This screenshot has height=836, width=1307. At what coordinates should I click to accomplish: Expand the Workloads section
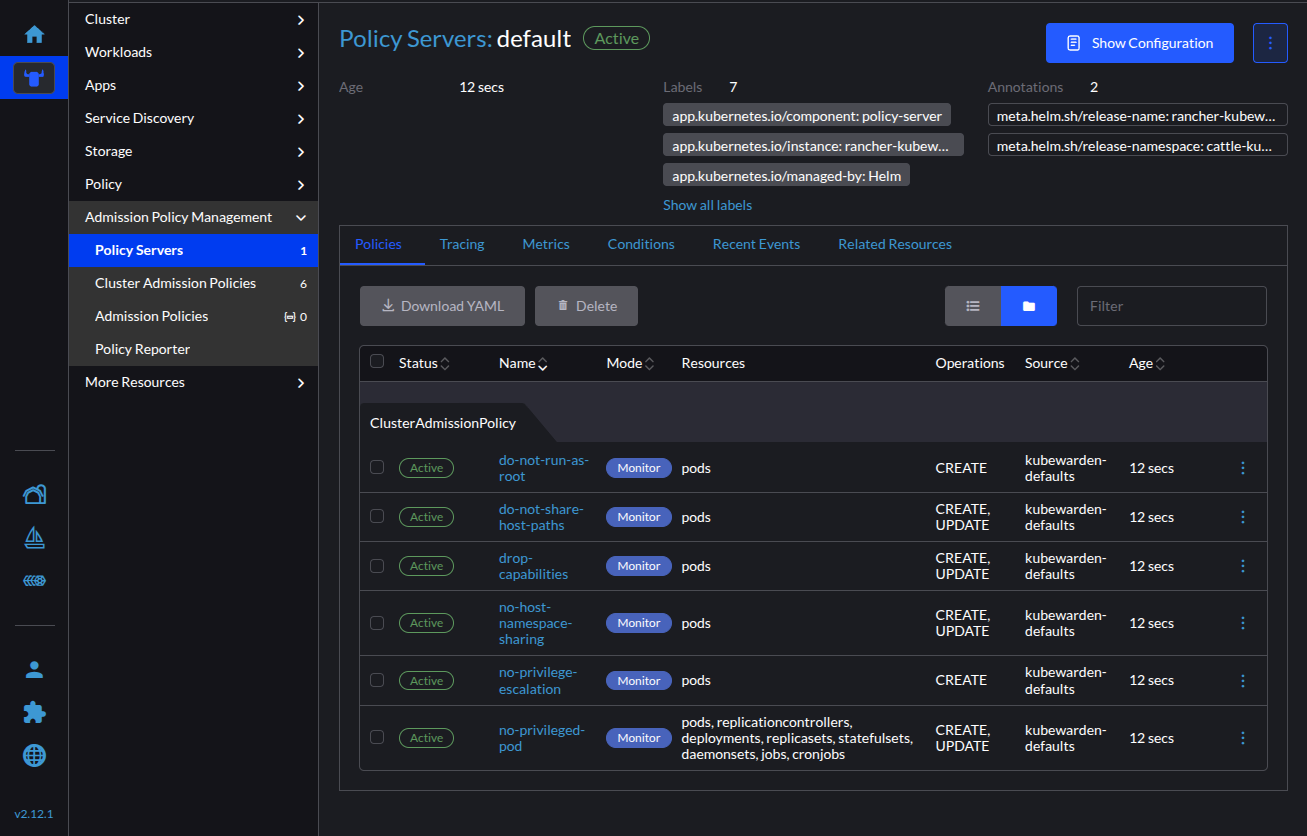click(x=192, y=51)
